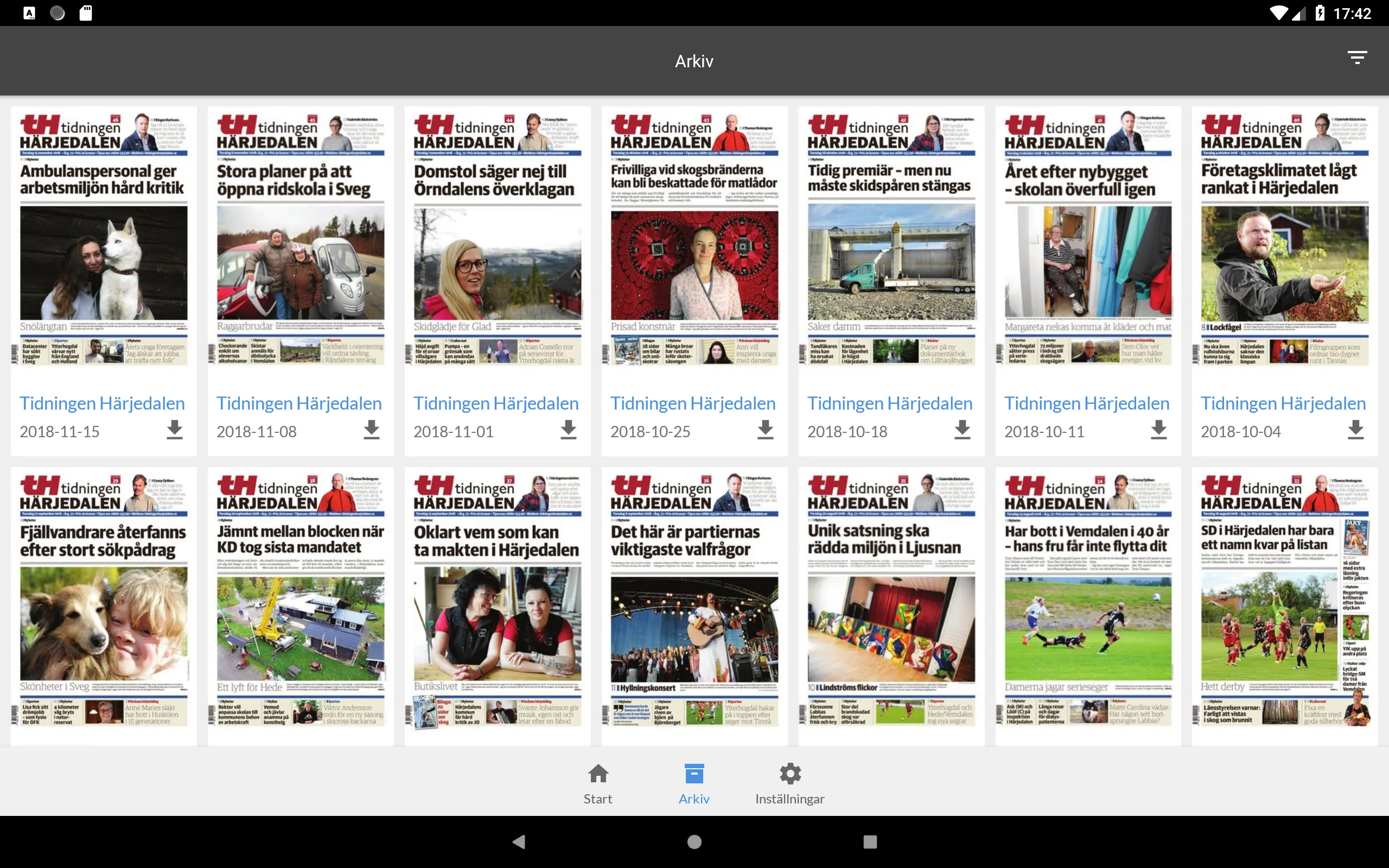Open the Inställningar tab
This screenshot has width=1389, height=868.
pos(790,783)
